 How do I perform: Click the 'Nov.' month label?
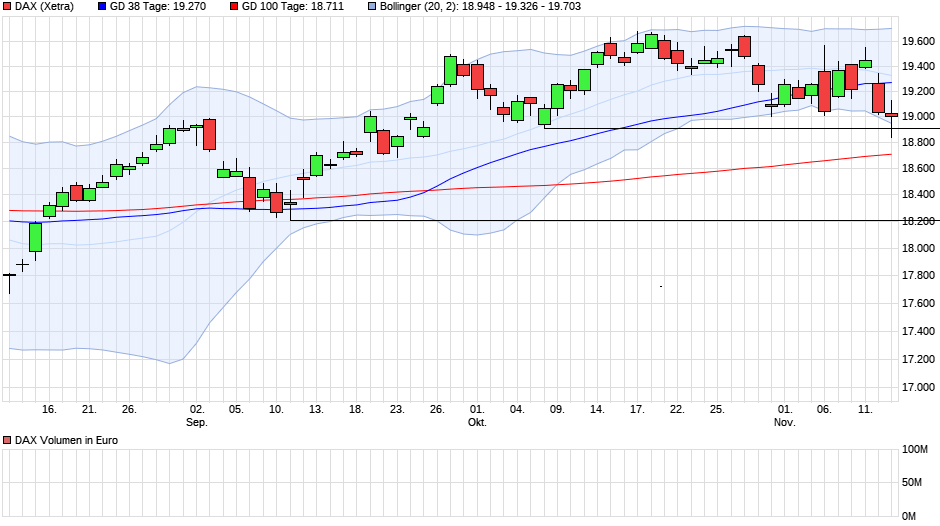coord(785,422)
